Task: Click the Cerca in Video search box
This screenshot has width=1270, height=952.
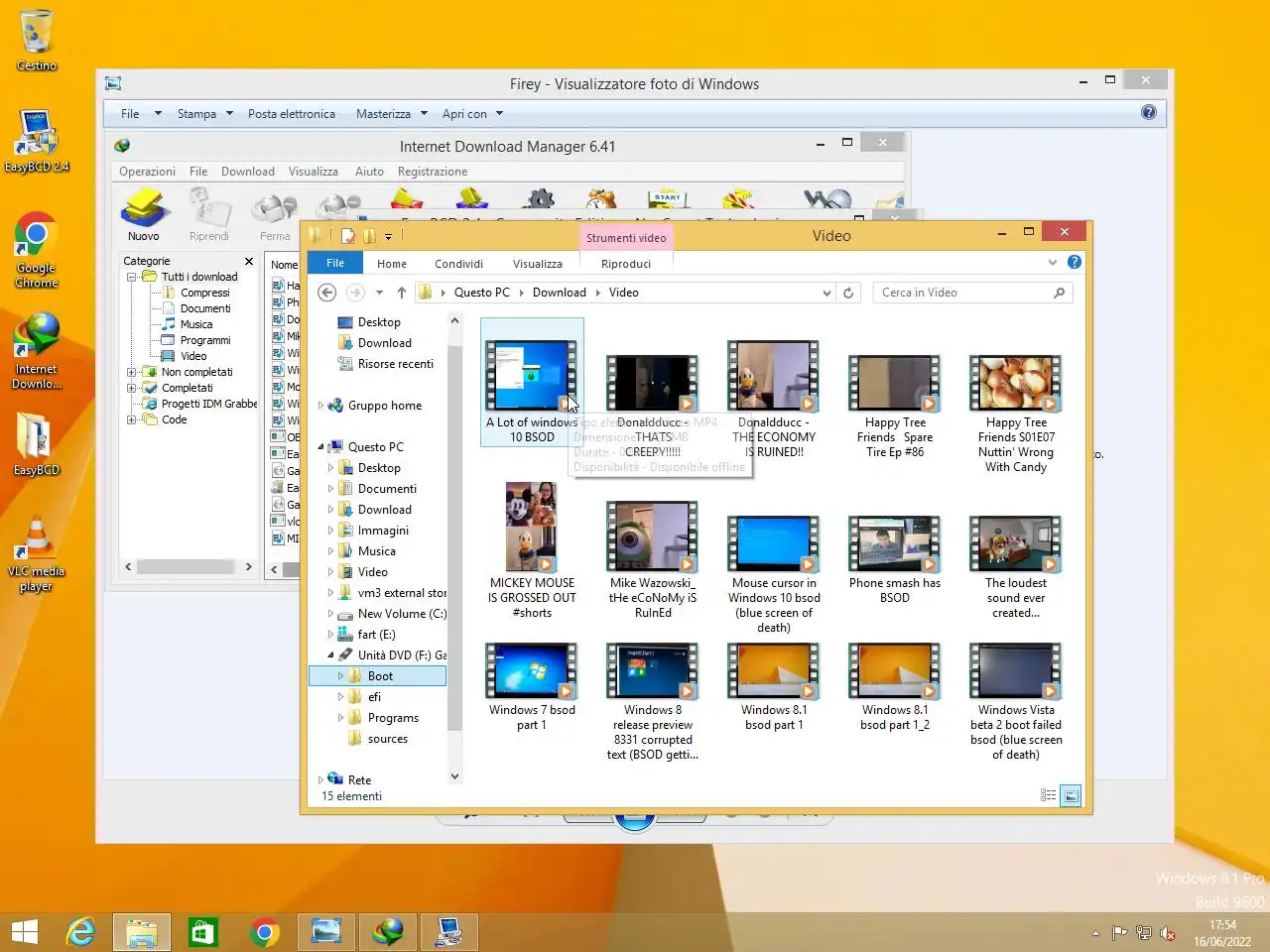Action: (972, 293)
